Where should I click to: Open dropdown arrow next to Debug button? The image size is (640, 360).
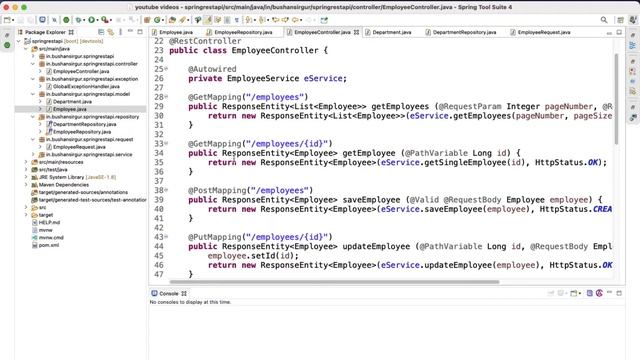(x=84, y=20)
